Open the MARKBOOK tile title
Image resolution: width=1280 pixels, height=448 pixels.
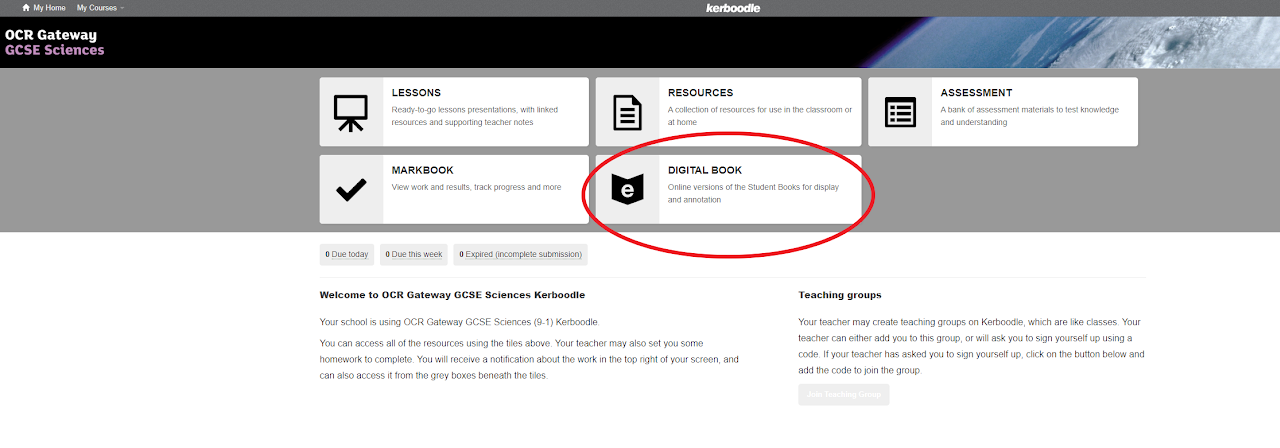(422, 171)
